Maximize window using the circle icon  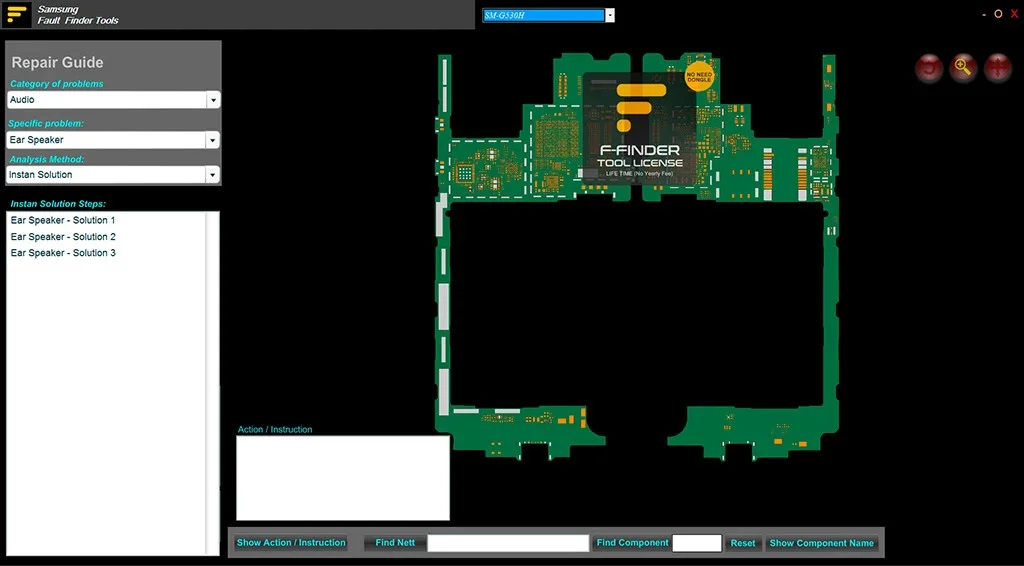pyautogui.click(x=999, y=14)
